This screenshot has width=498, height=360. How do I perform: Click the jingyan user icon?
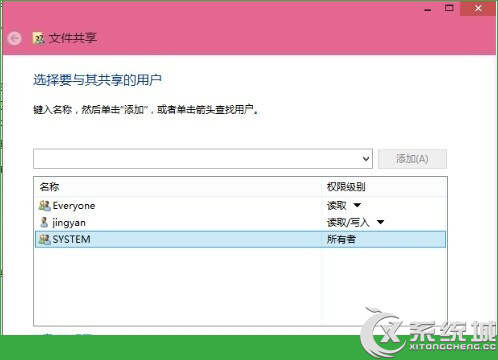click(x=44, y=222)
